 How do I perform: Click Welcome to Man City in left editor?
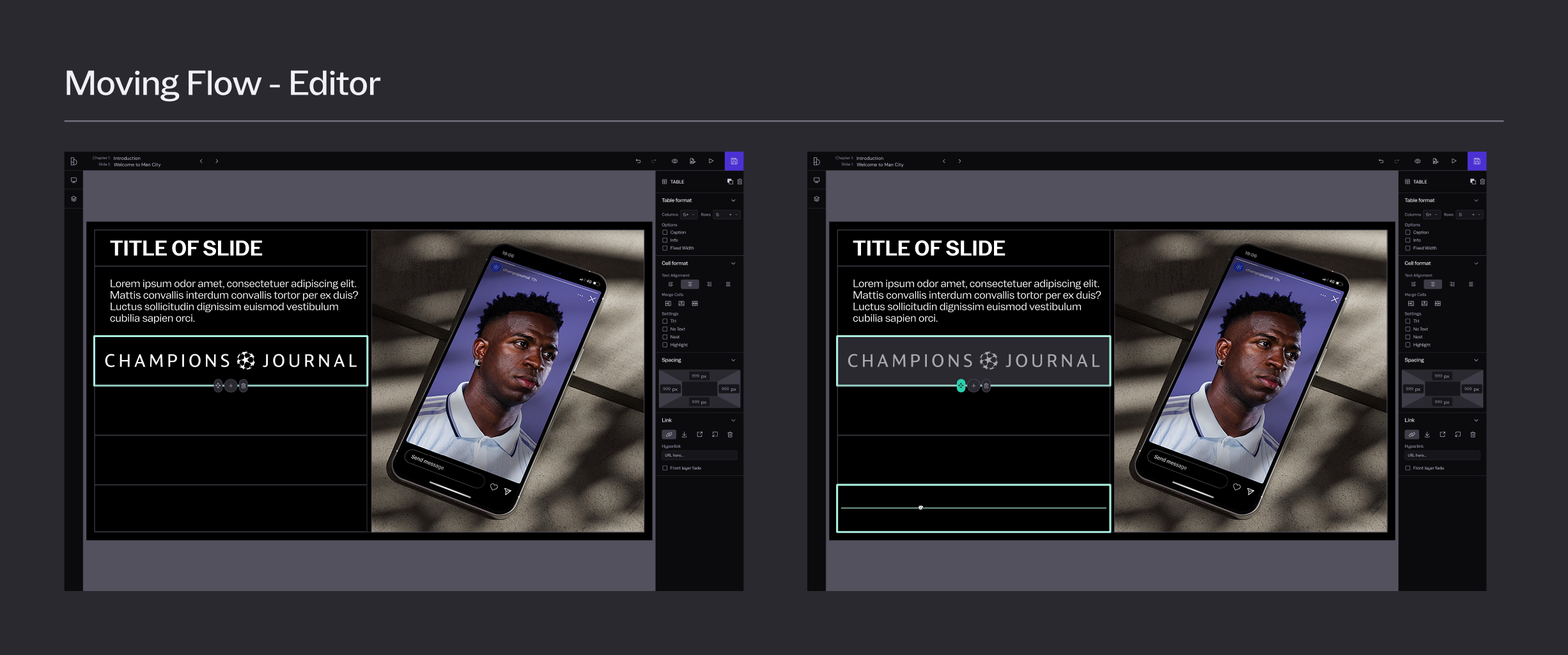coord(137,165)
